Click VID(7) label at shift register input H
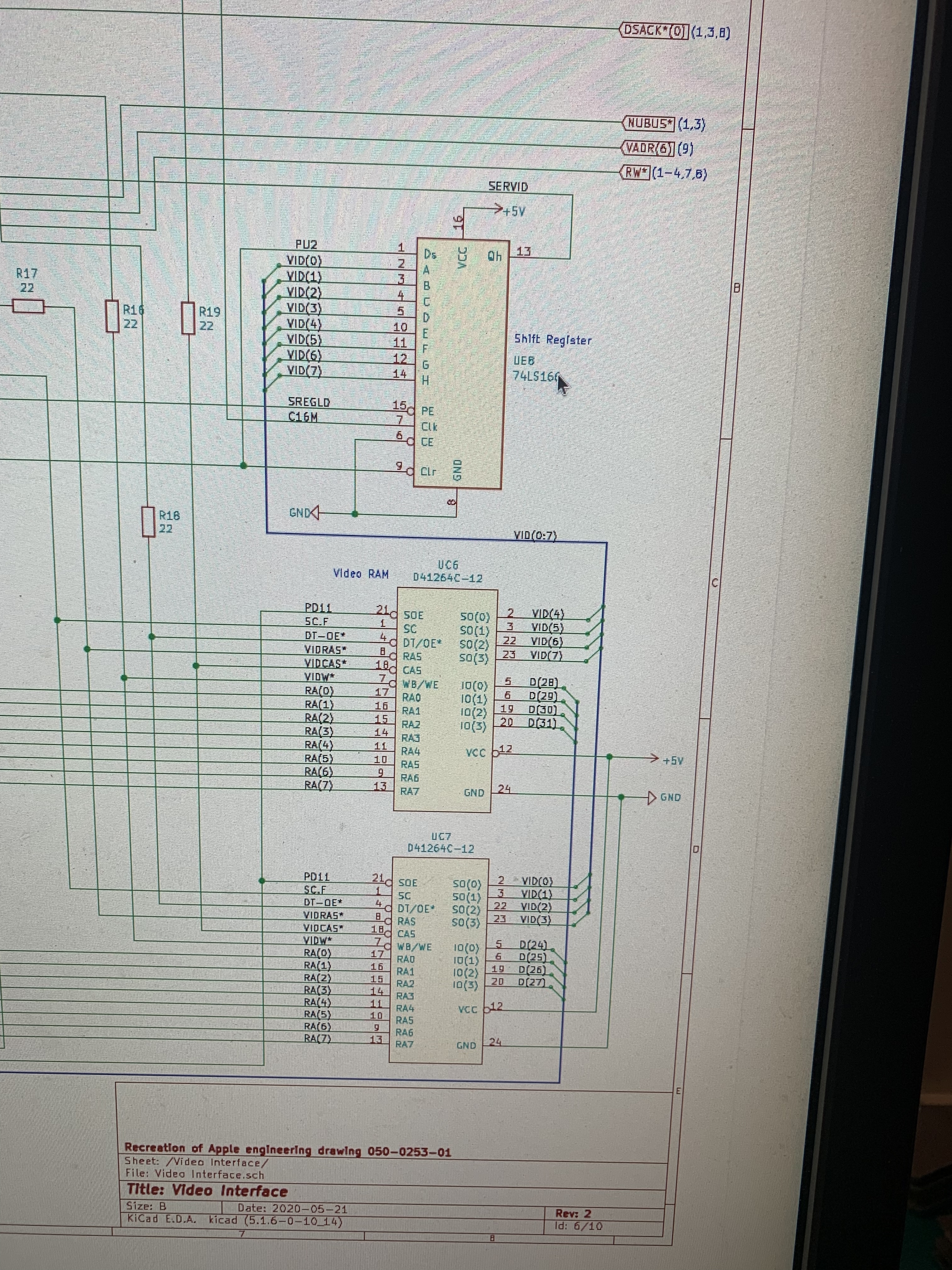 tap(305, 371)
